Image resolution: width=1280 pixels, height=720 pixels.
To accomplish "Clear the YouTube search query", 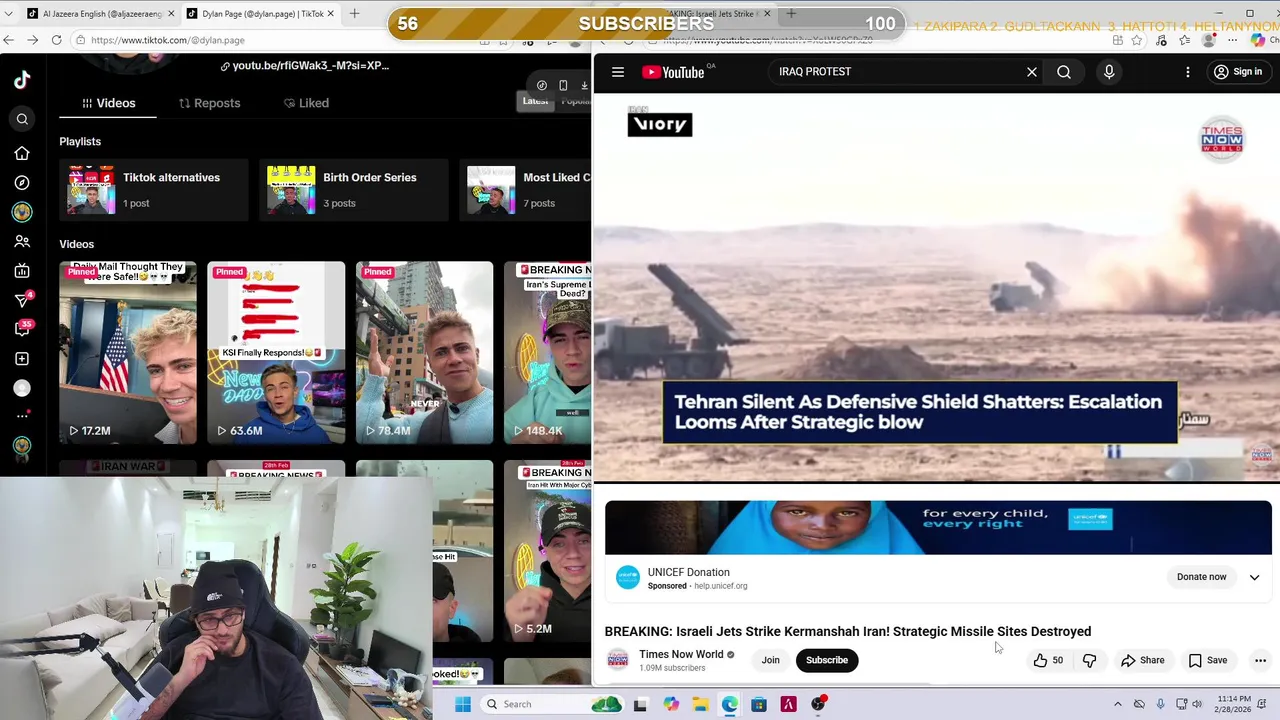I will click(1032, 72).
